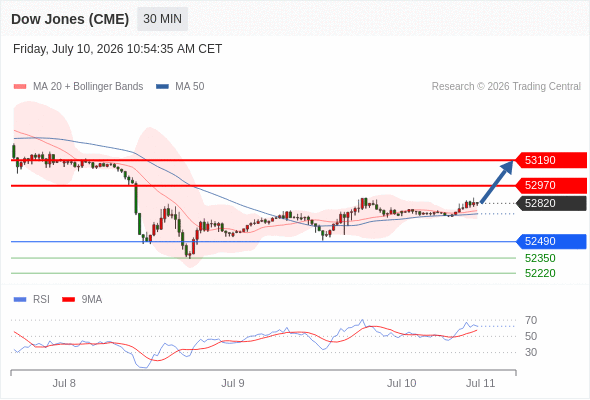Click the 30 MIN timeframe badge
The image size is (590, 400).
(162, 19)
